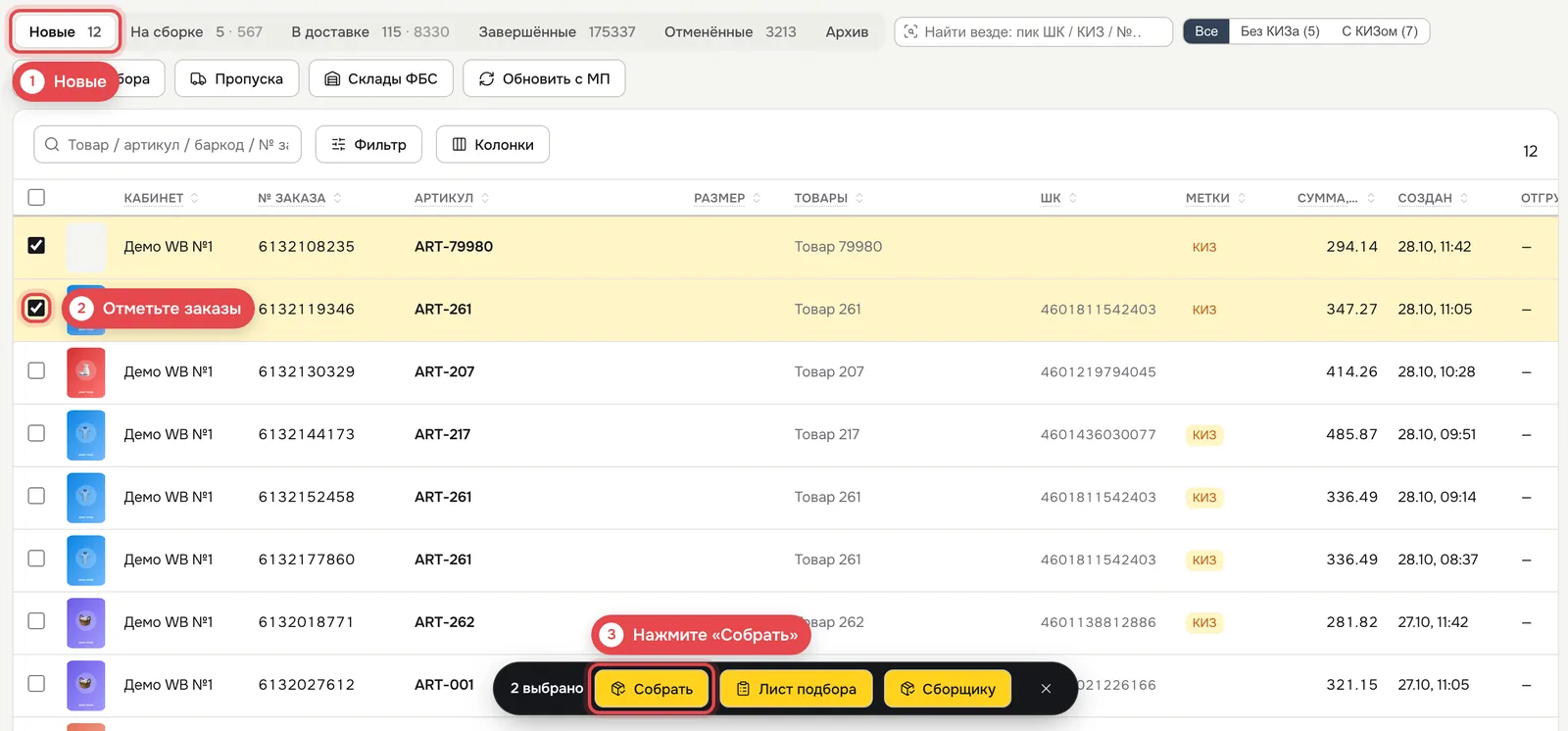Viewport: 1568px width, 731px height.
Task: Check the order 6132130329 checkbox
Action: (x=36, y=370)
